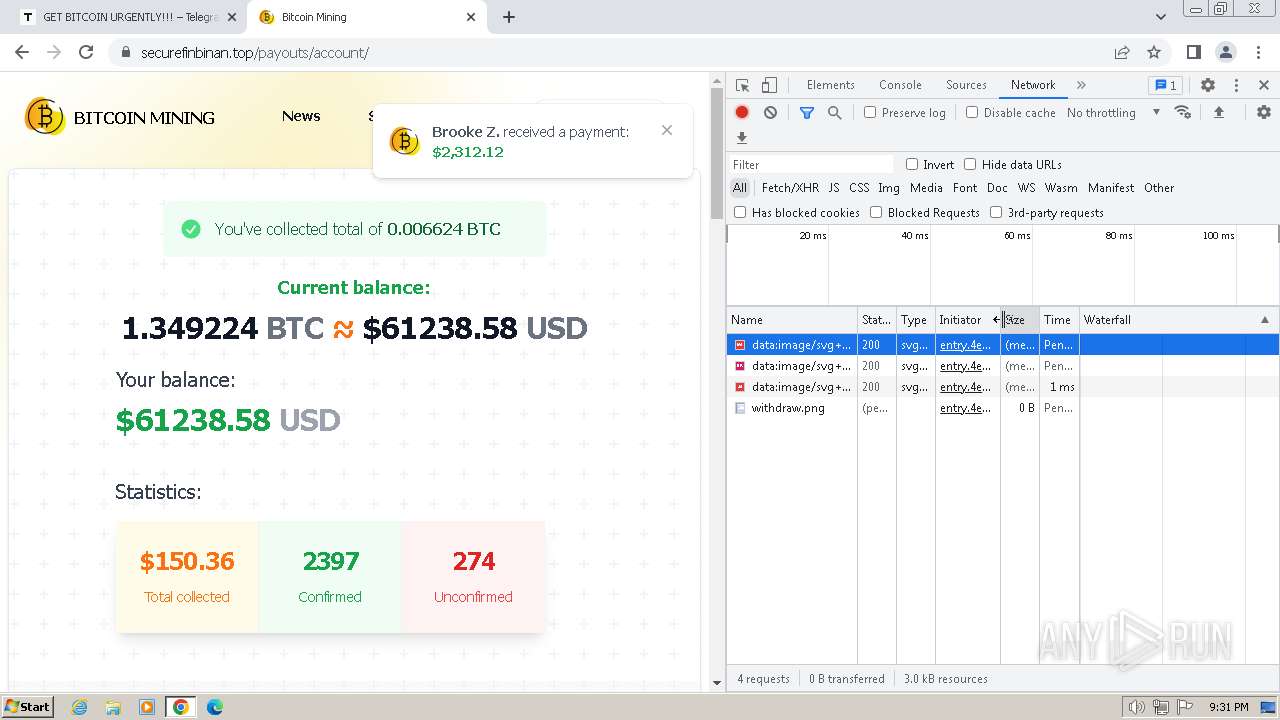This screenshot has width=1280, height=720.
Task: Open the console issues counter badge
Action: click(1165, 85)
